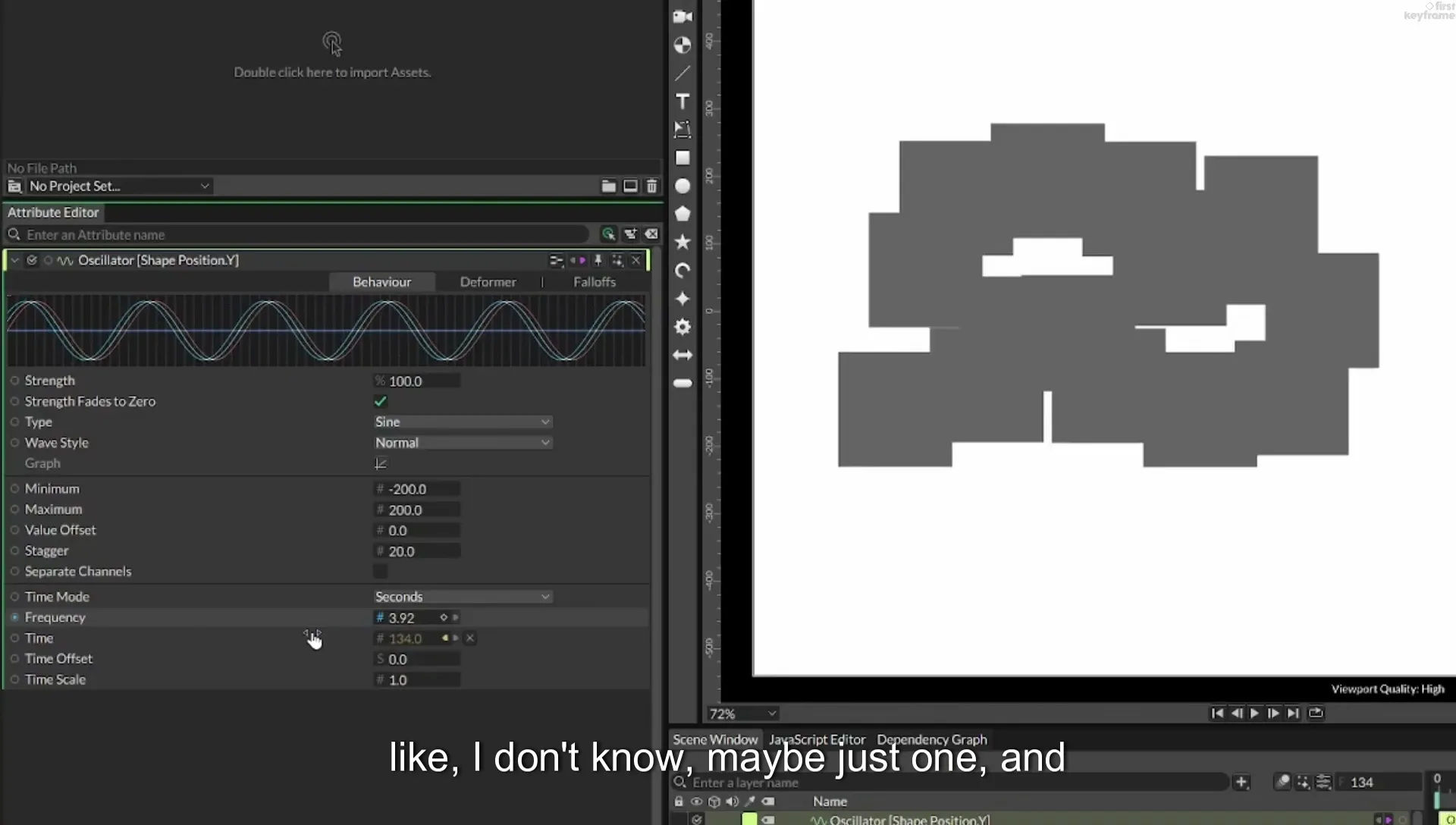Open the JavaScript Editor tab
This screenshot has height=825, width=1456.
click(x=817, y=739)
